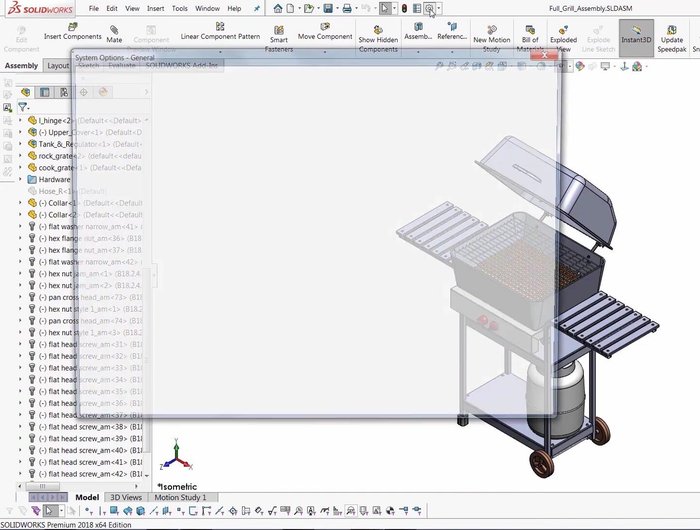The height and width of the screenshot is (530, 700).
Task: Click the Smart Fasteners tool
Action: 279,36
